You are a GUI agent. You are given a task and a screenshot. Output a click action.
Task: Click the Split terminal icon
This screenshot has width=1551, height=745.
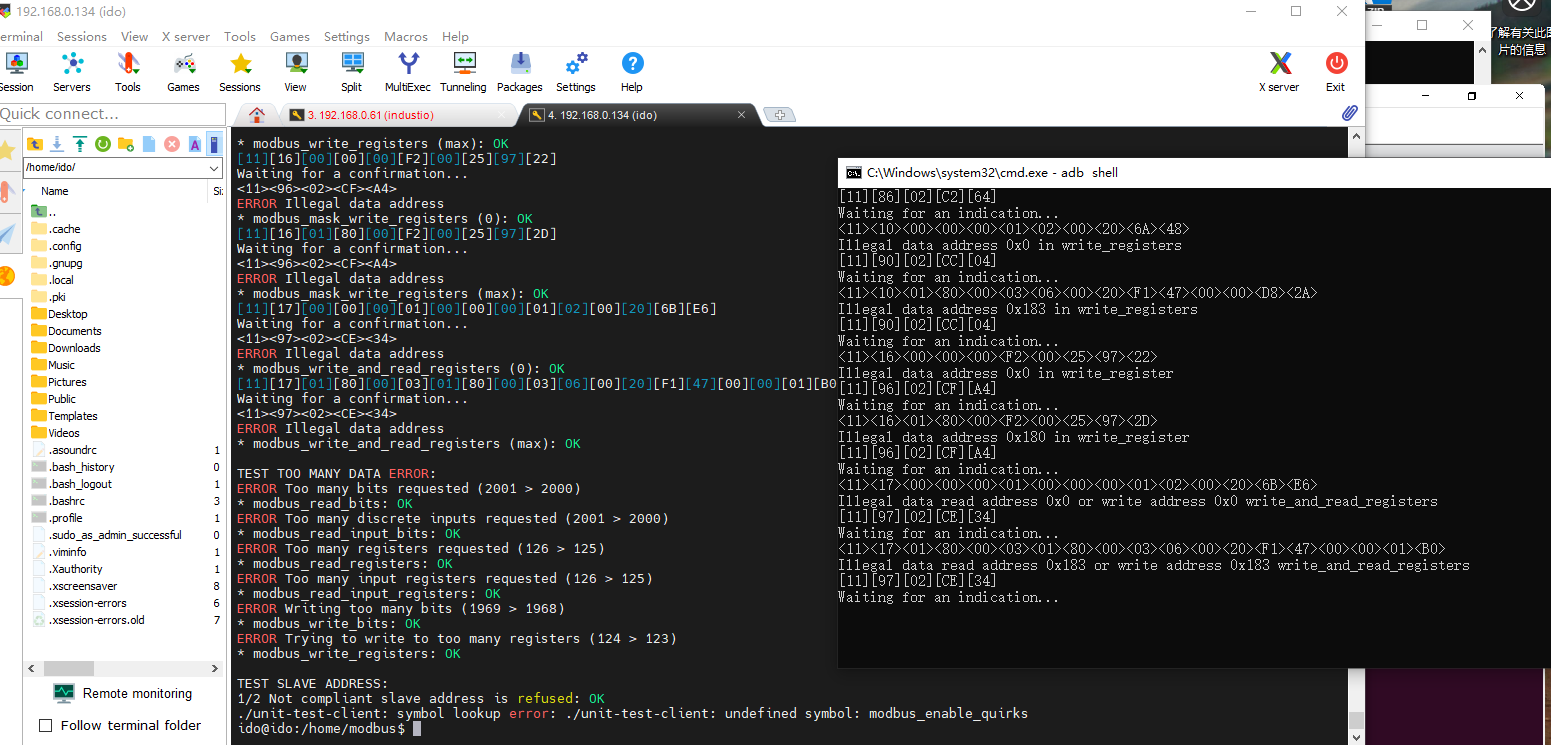[351, 72]
